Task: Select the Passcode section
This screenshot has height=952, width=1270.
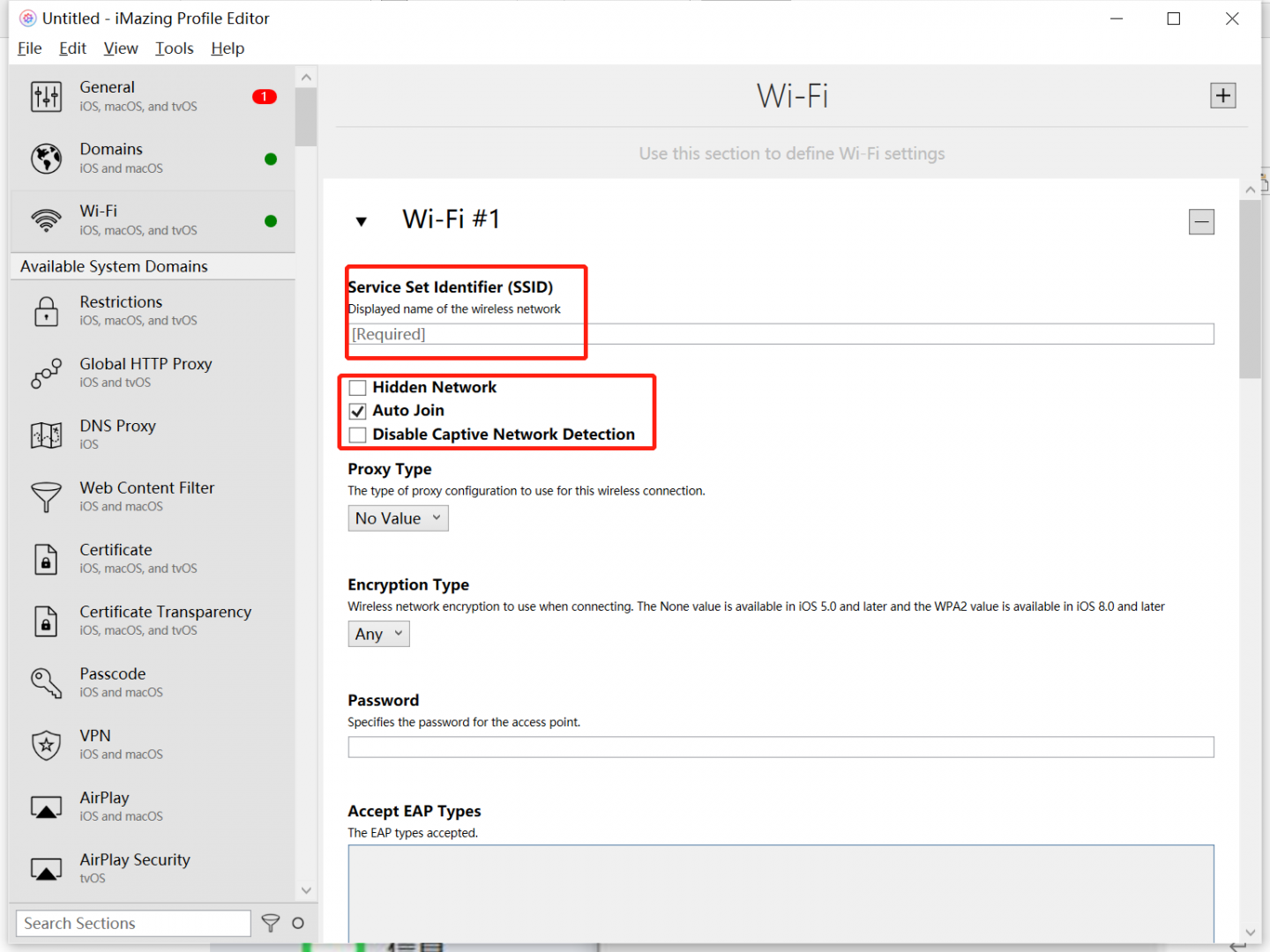Action: point(153,683)
